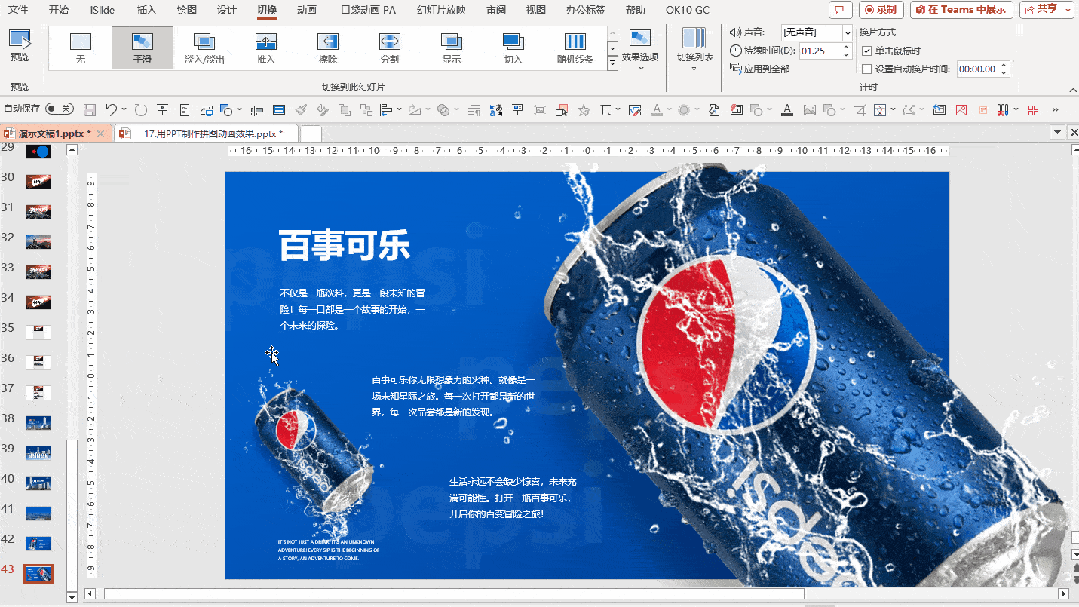Viewport: 1079px width, 607px height.
Task: Click the clock icon beside duration field
Action: click(736, 50)
